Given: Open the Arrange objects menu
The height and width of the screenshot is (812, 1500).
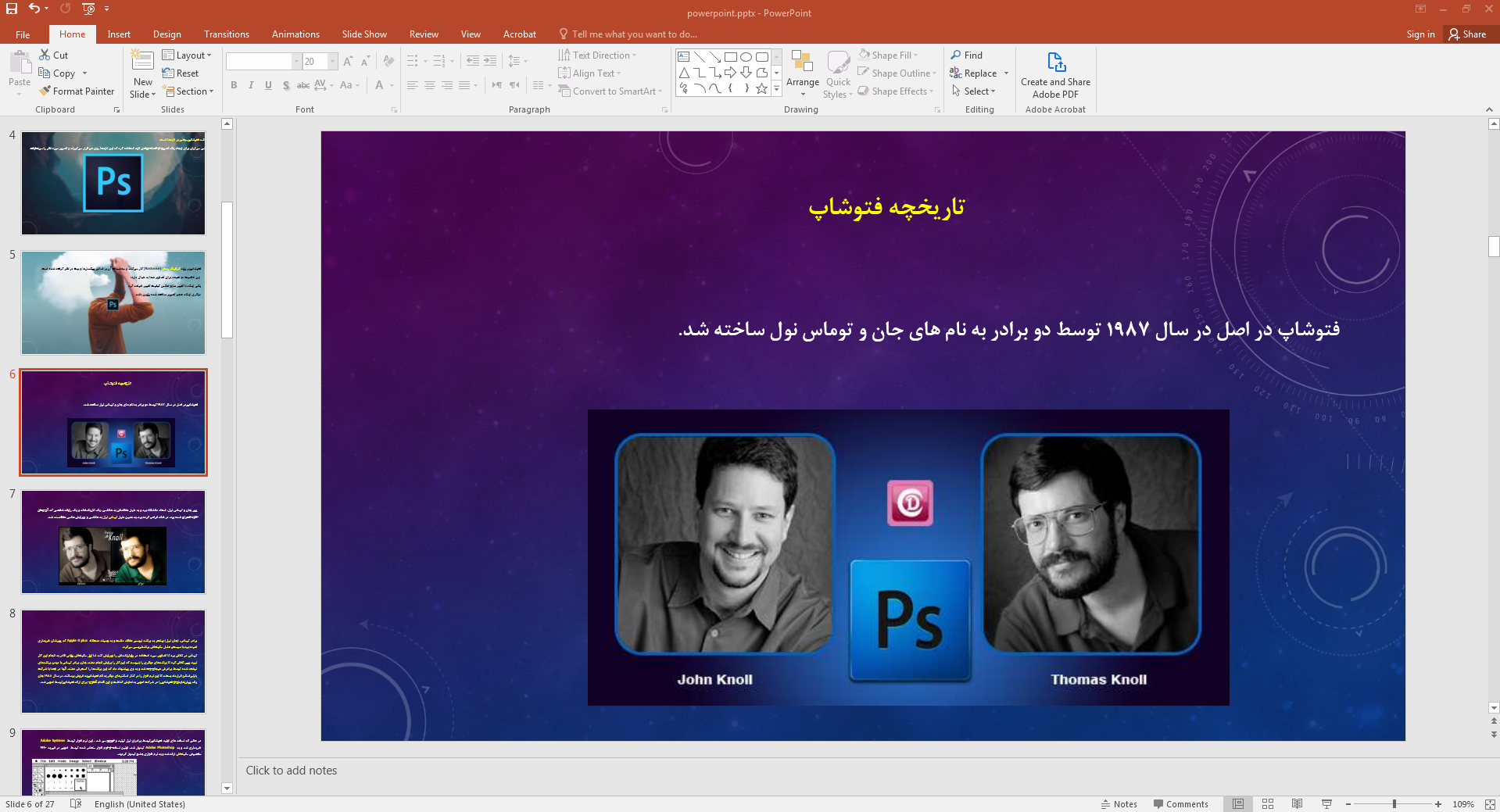Looking at the screenshot, I should (803, 74).
